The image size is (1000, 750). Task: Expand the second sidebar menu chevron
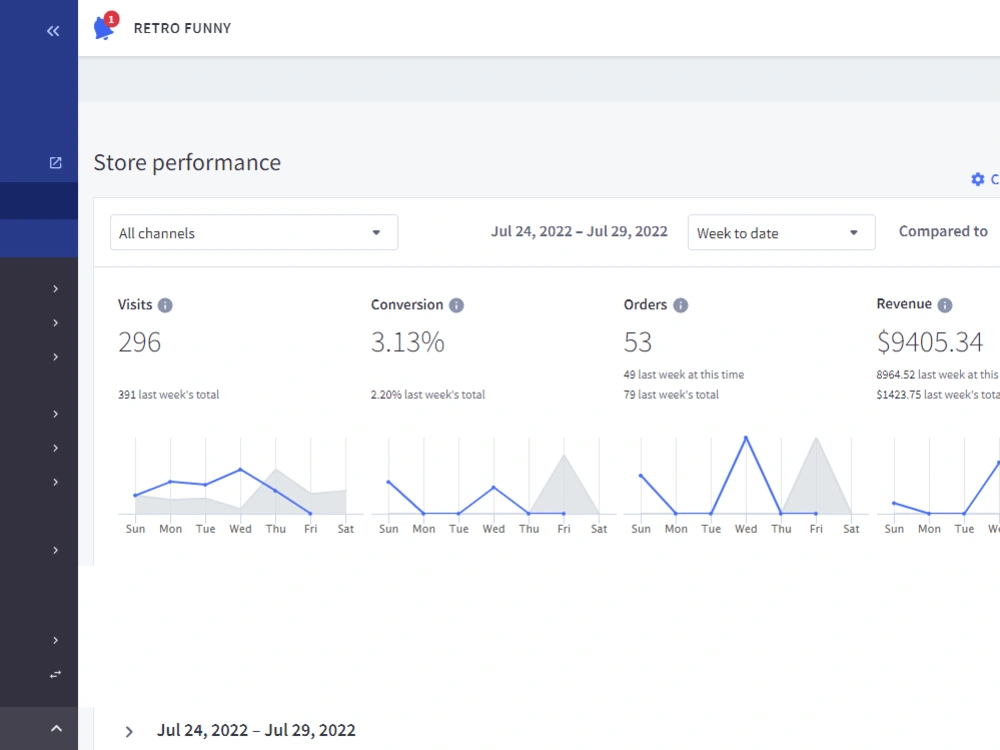point(55,323)
